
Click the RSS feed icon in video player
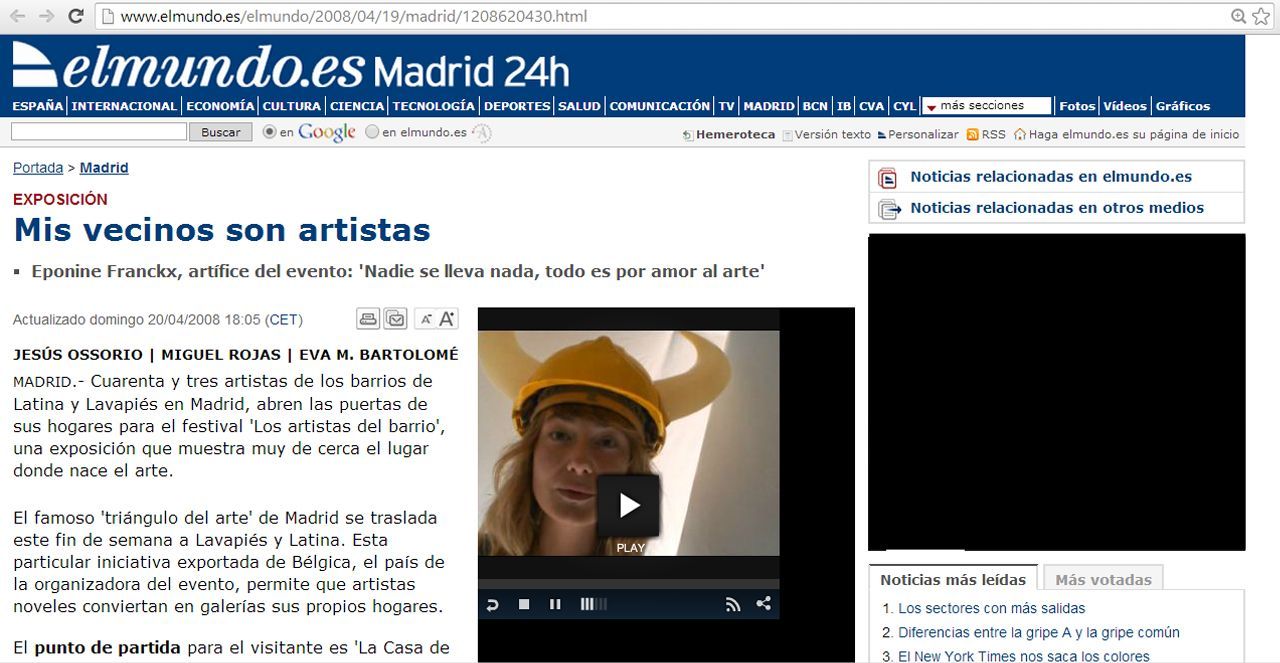(733, 604)
